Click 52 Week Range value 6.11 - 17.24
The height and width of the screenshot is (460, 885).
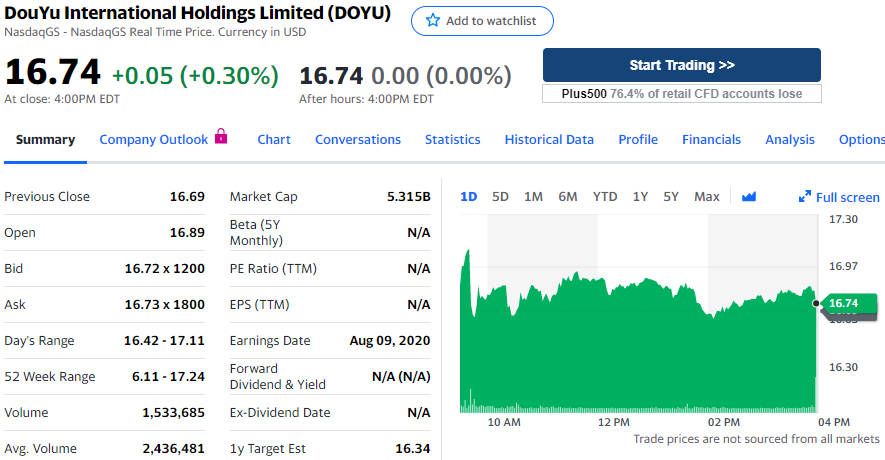point(168,376)
